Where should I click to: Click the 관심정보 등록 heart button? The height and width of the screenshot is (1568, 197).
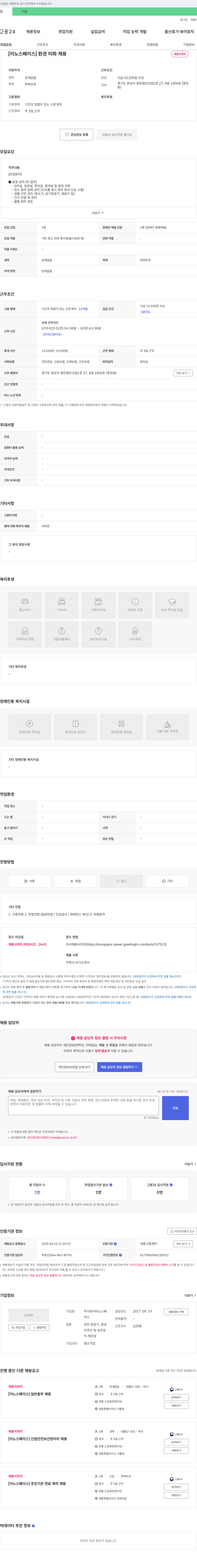77,134
